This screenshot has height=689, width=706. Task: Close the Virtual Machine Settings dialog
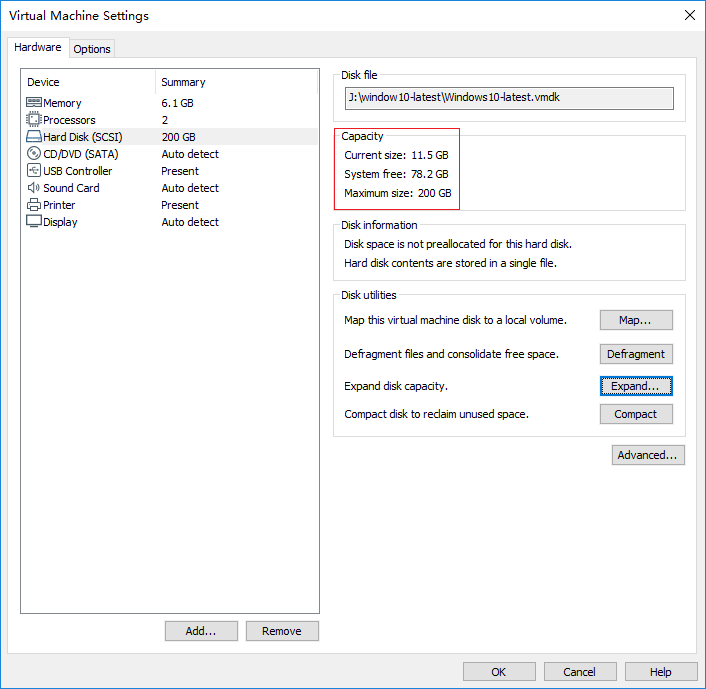pyautogui.click(x=689, y=15)
